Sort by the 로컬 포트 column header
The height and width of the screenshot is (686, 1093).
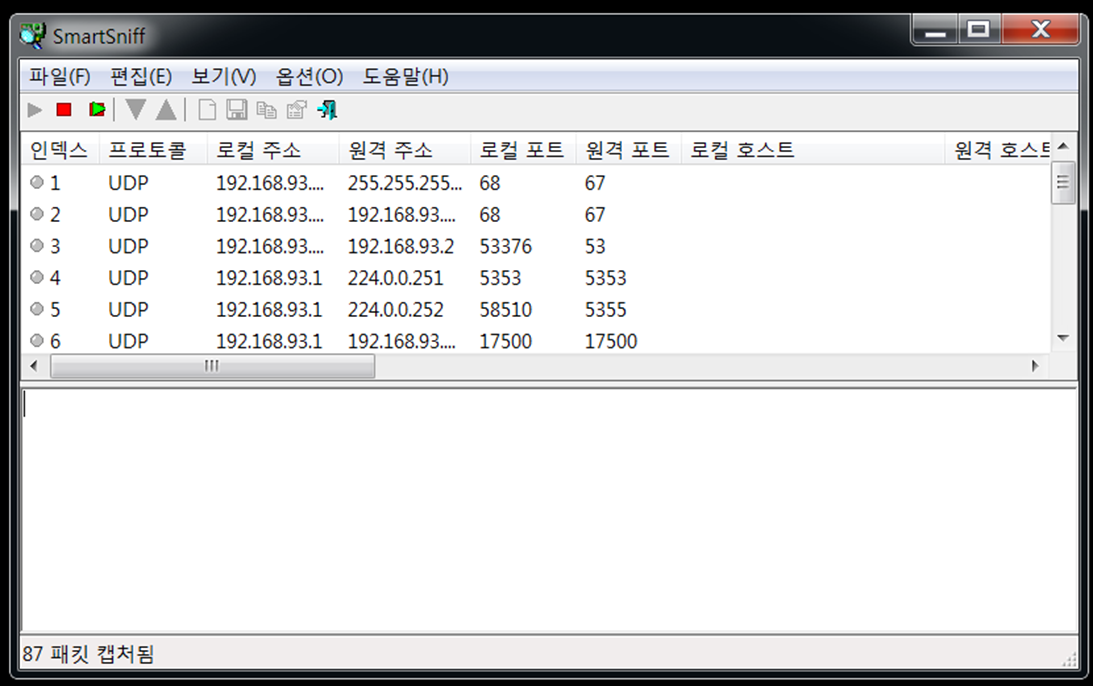pyautogui.click(x=523, y=150)
